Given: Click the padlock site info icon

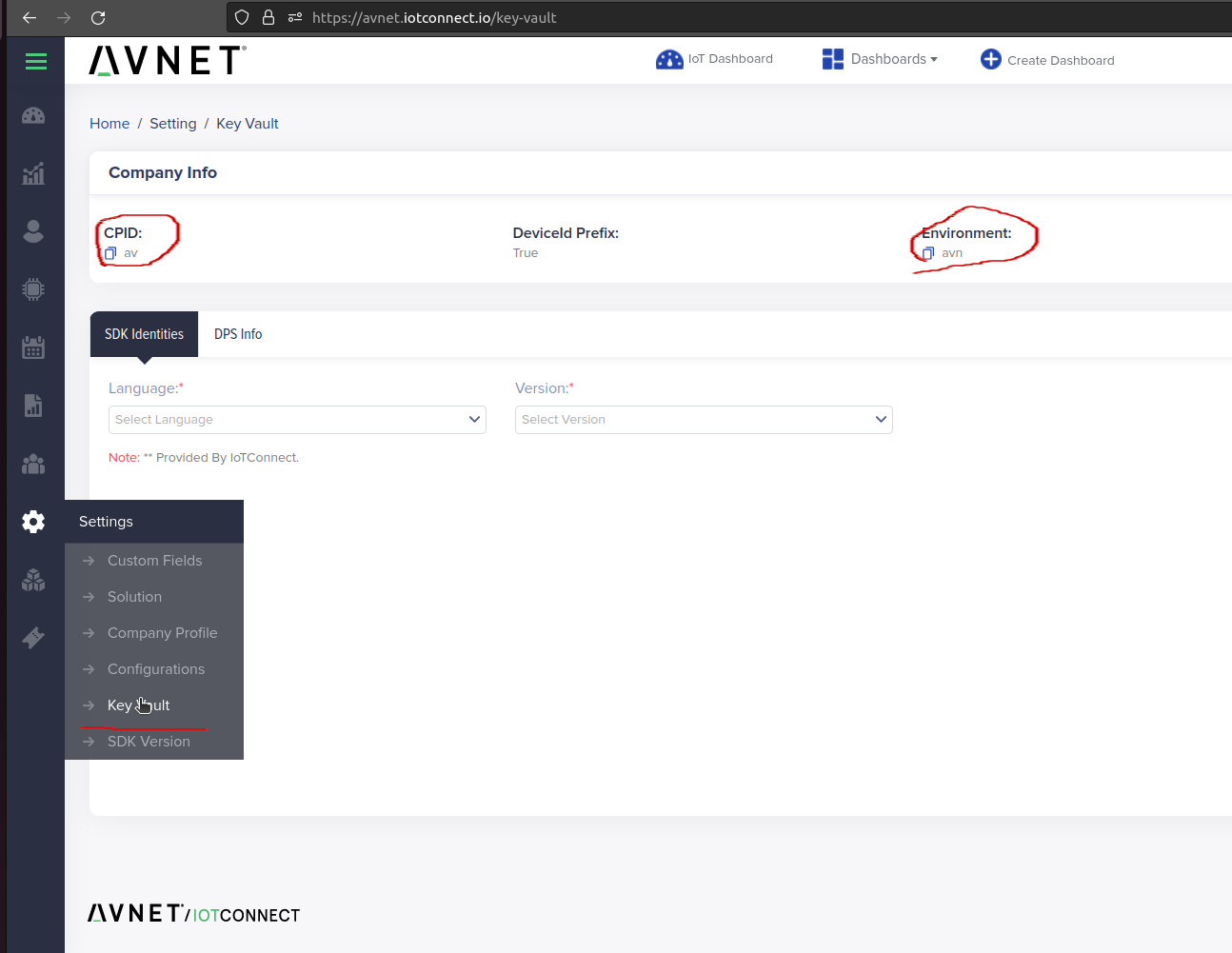Looking at the screenshot, I should [x=268, y=17].
